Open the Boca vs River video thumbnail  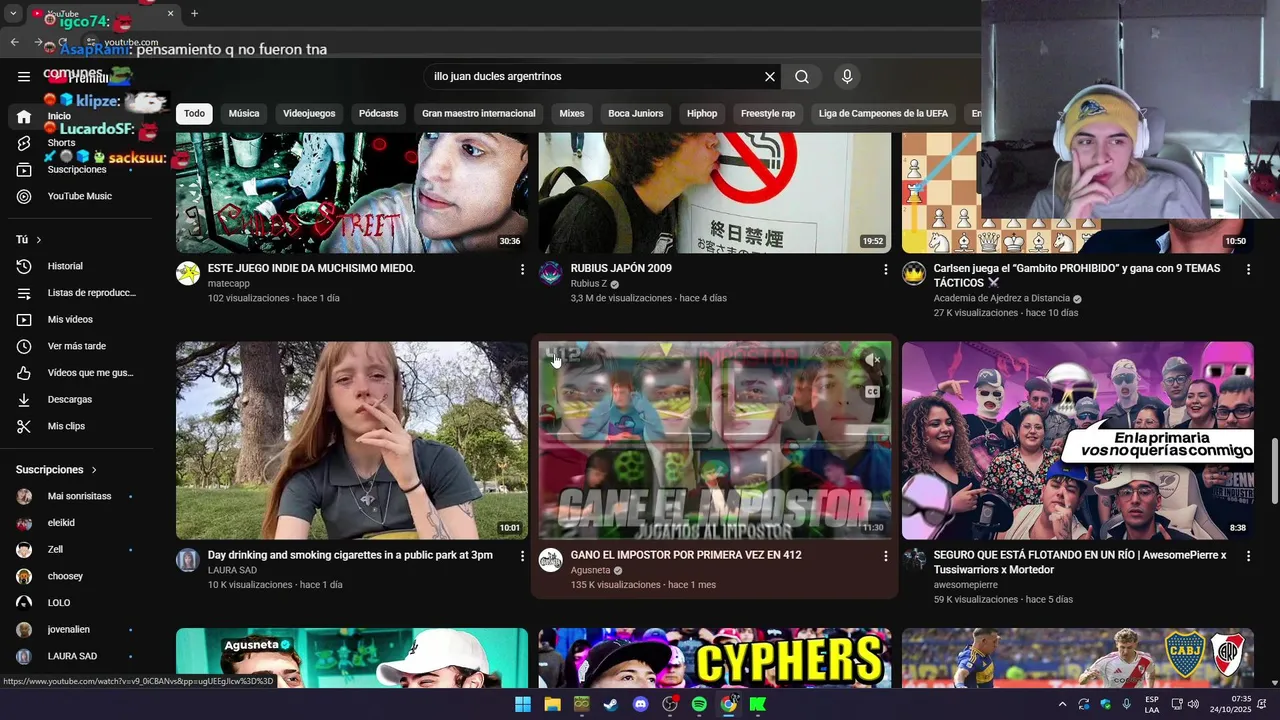(x=1077, y=658)
